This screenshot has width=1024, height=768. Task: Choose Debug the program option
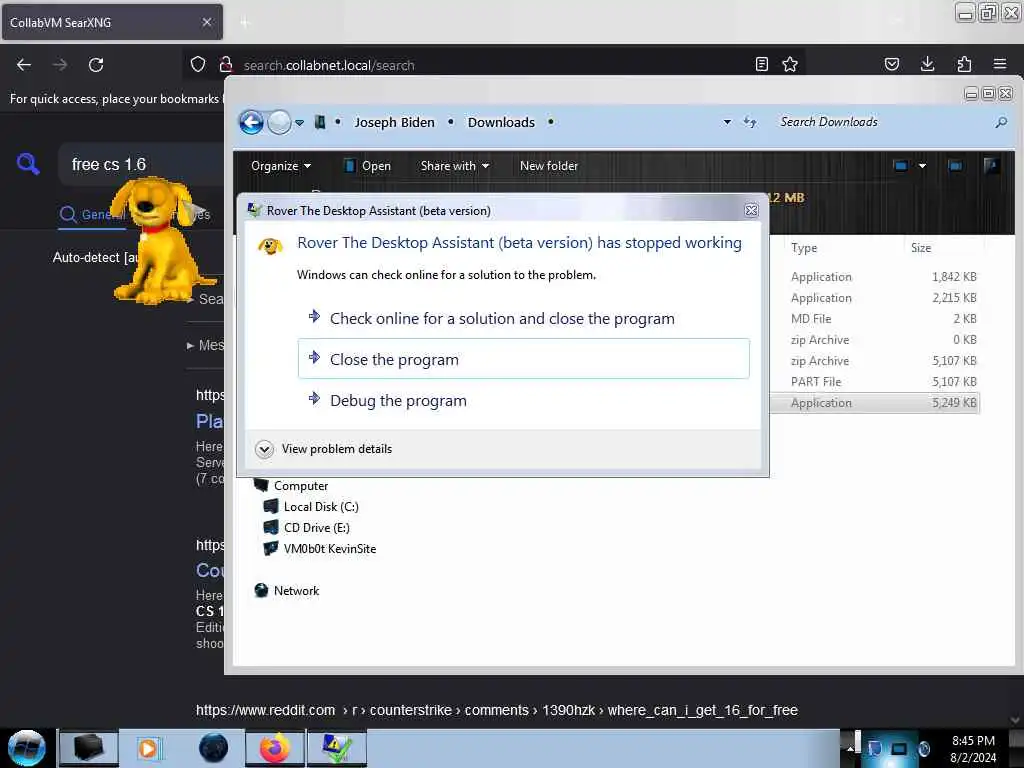524,400
